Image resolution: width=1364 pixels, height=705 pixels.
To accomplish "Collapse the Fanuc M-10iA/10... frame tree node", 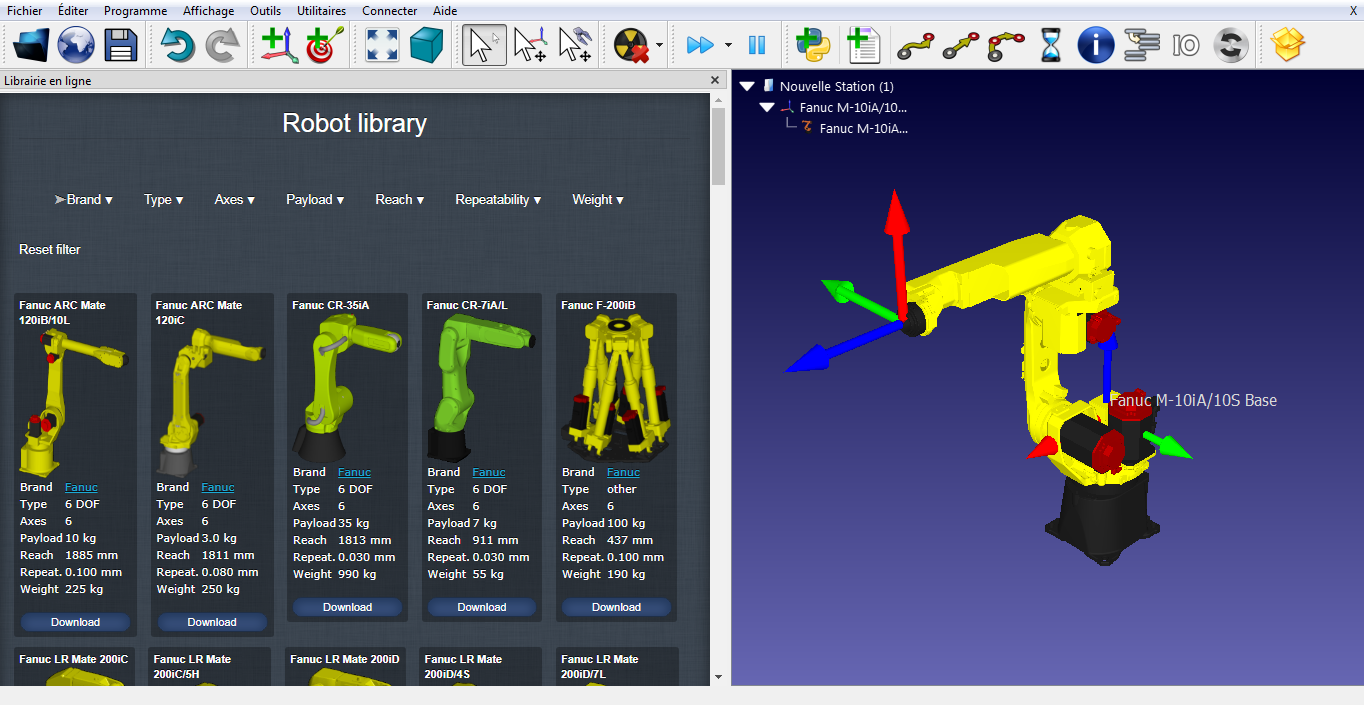I will click(x=767, y=108).
